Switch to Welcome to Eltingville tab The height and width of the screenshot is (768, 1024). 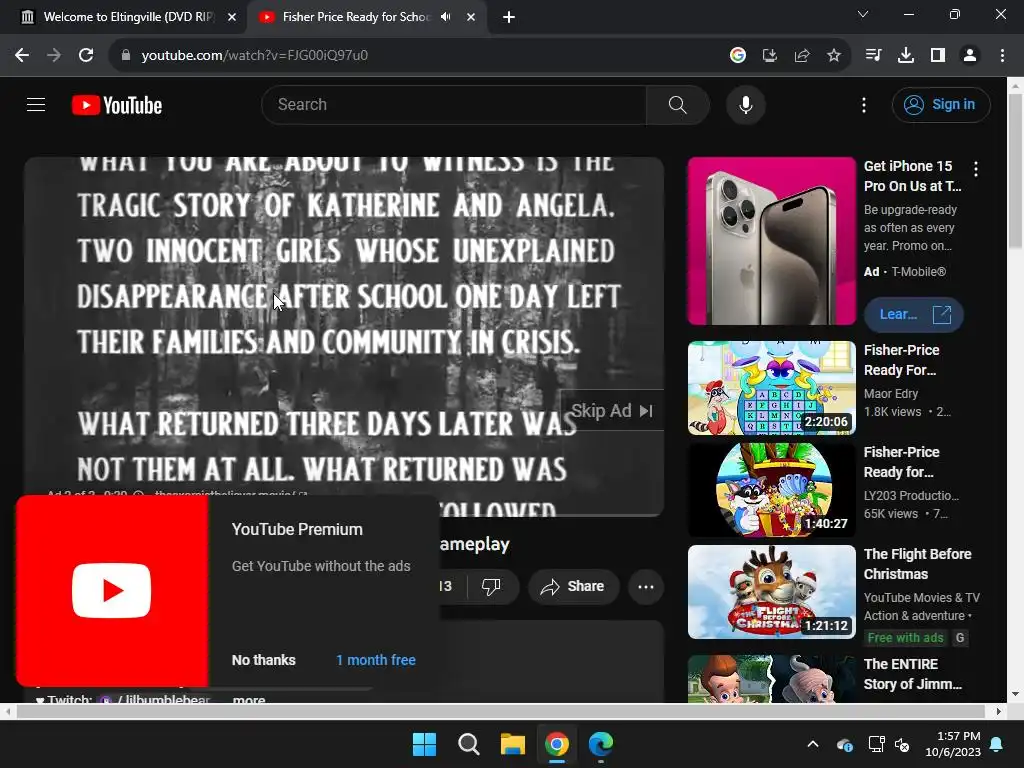point(128,17)
